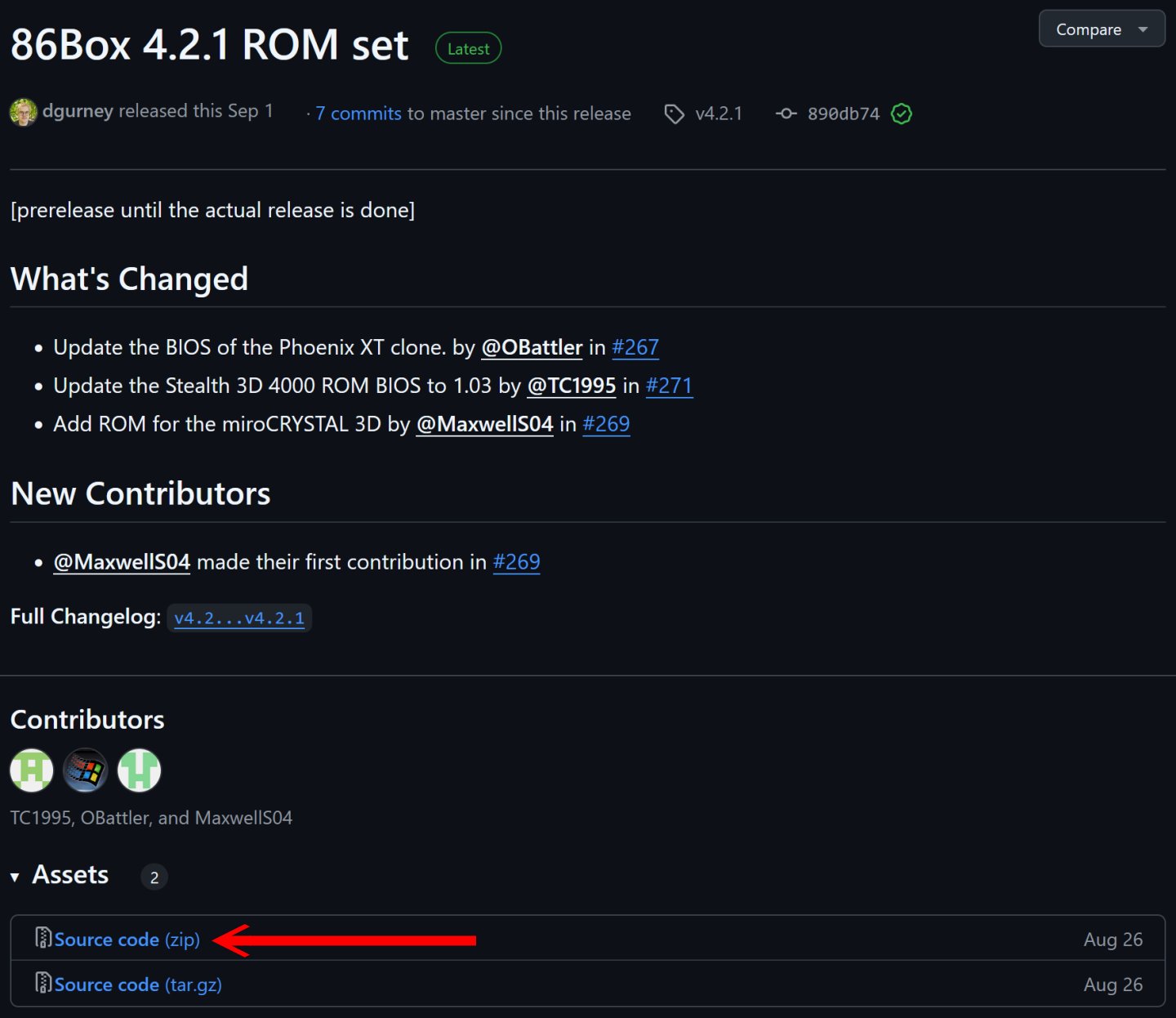Open pull request #267

(635, 347)
